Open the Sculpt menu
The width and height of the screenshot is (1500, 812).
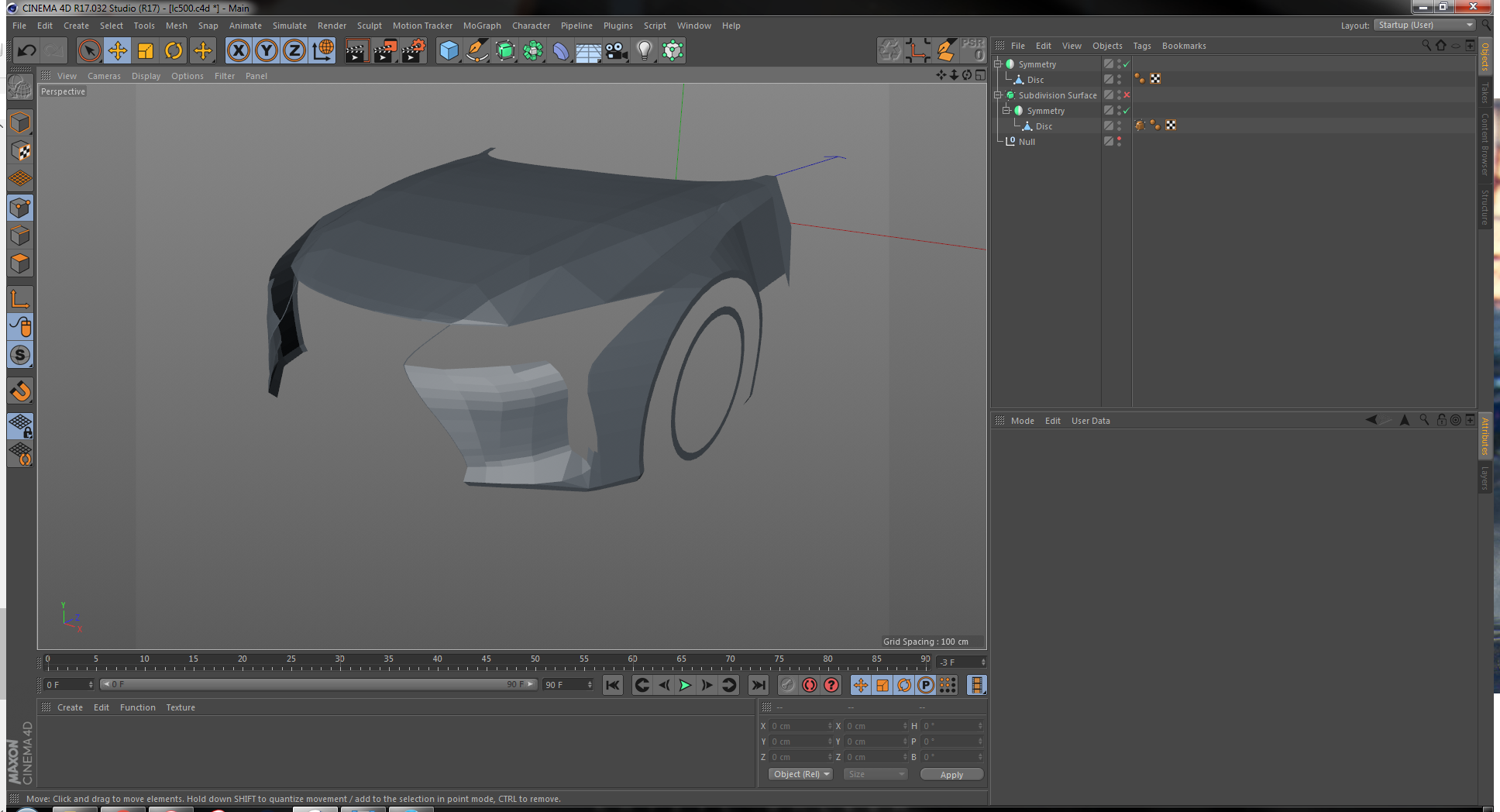pyautogui.click(x=369, y=26)
